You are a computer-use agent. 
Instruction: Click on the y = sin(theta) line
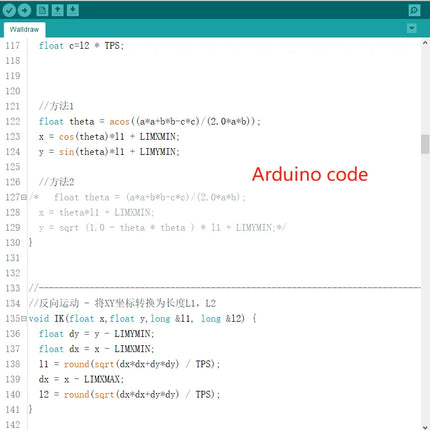point(109,152)
